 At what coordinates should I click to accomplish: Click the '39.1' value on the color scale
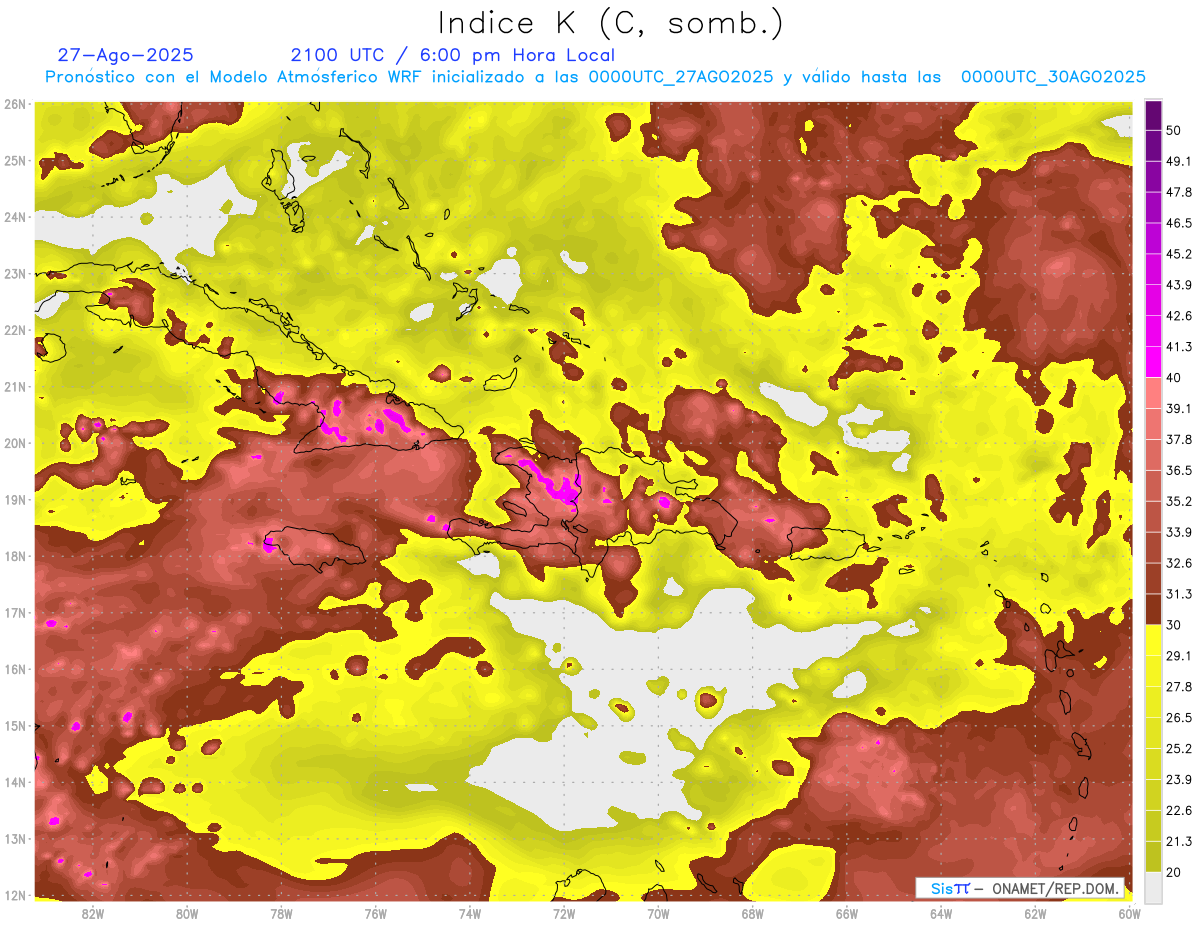1179,408
